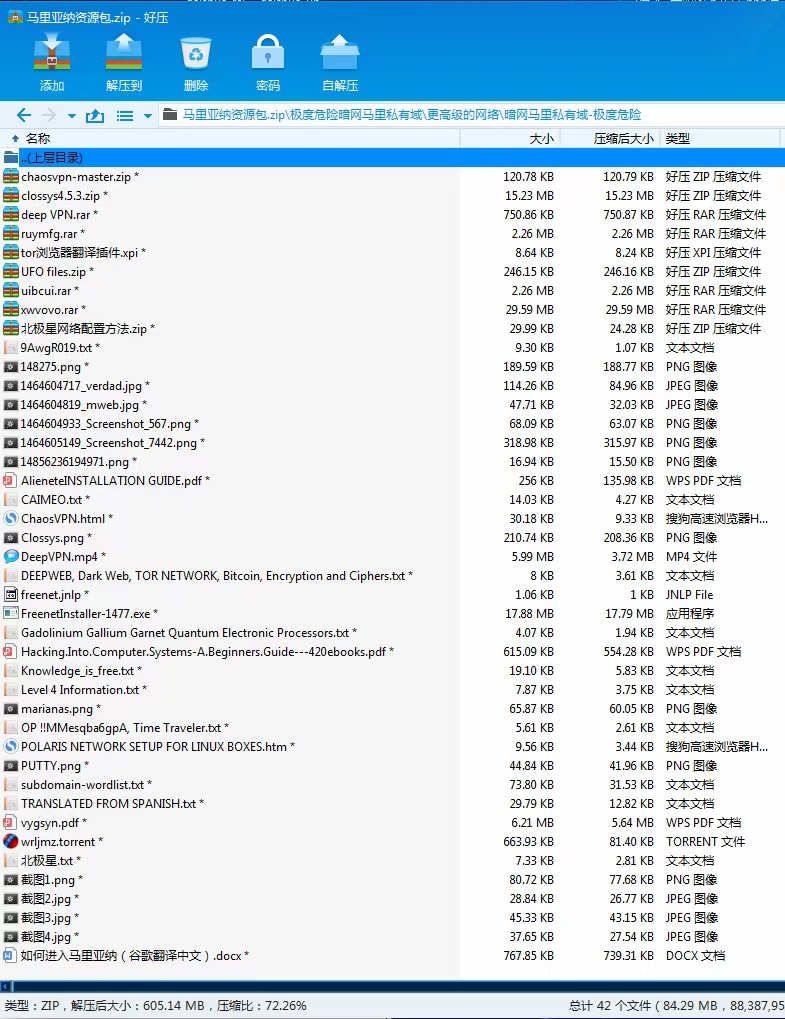Viewport: 785px width, 1019px height.
Task: Click the tor浏览器翻译插件.xpi file icon
Action: [10, 252]
